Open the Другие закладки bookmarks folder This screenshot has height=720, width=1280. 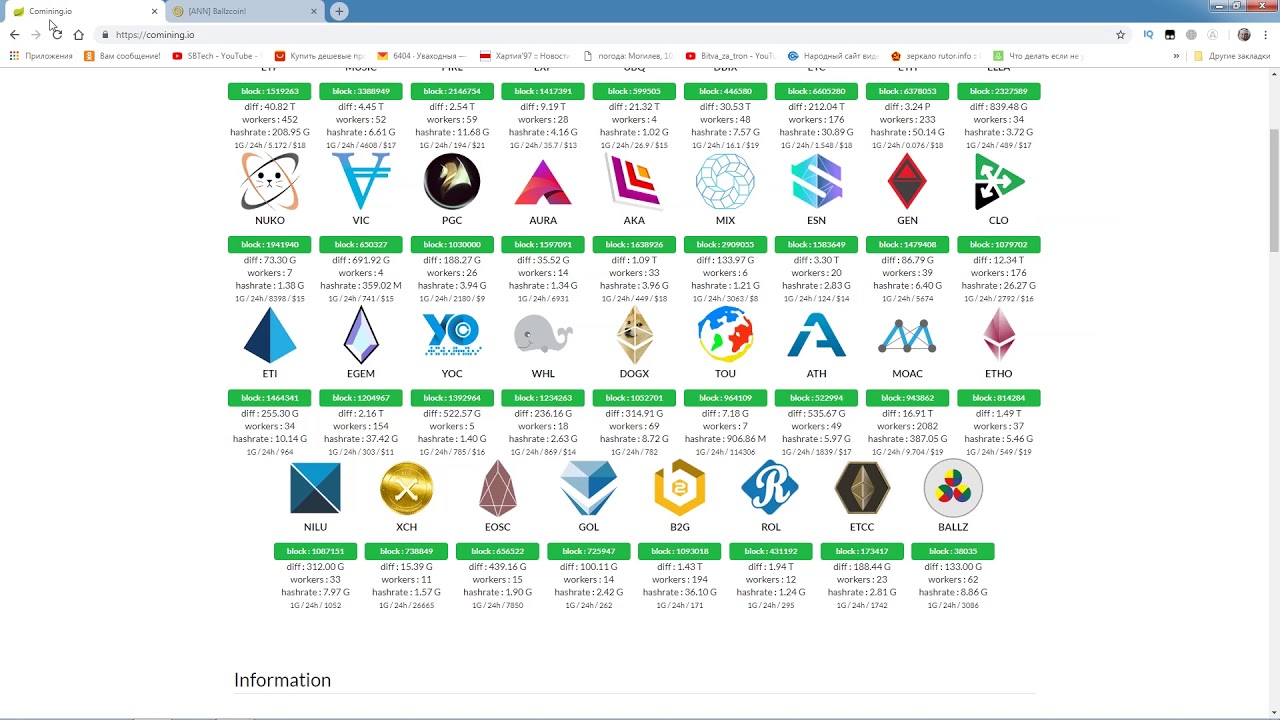[1232, 56]
